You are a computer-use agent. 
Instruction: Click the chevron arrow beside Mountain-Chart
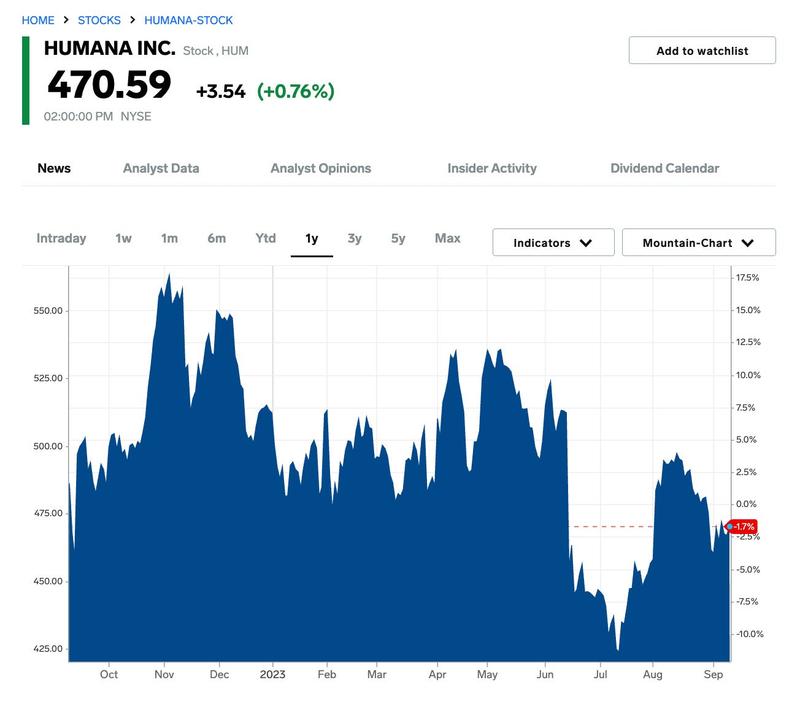point(747,243)
